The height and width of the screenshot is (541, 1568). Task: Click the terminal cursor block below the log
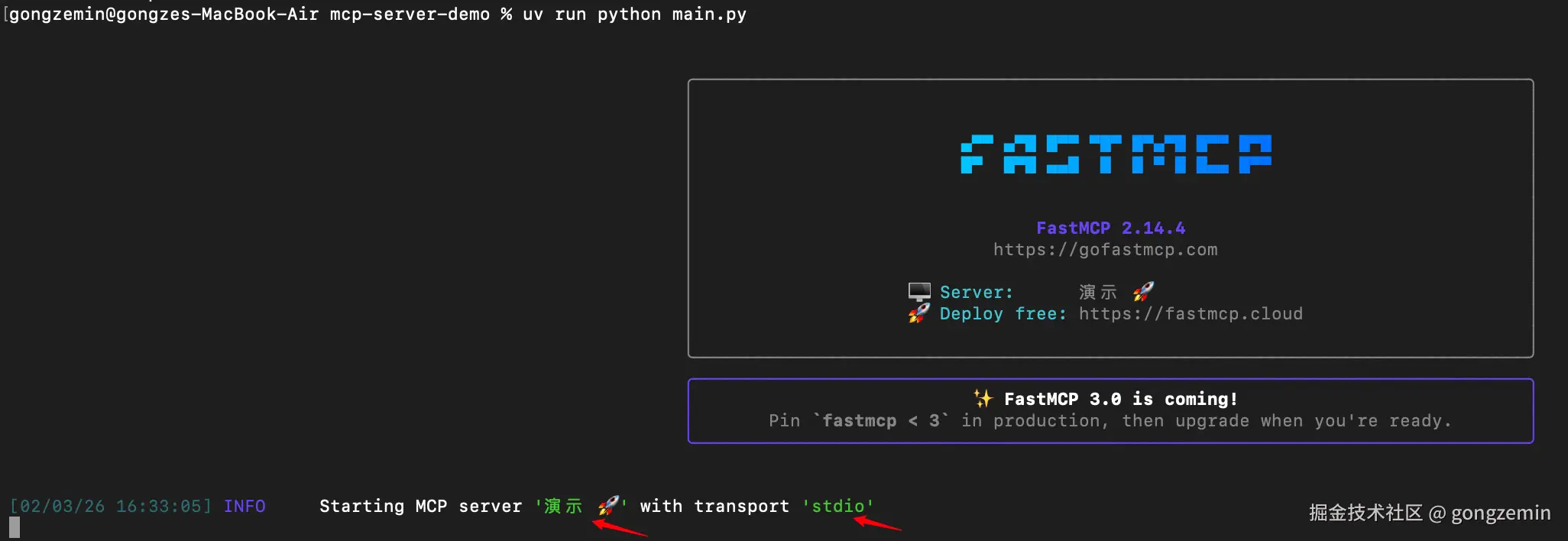[x=15, y=527]
